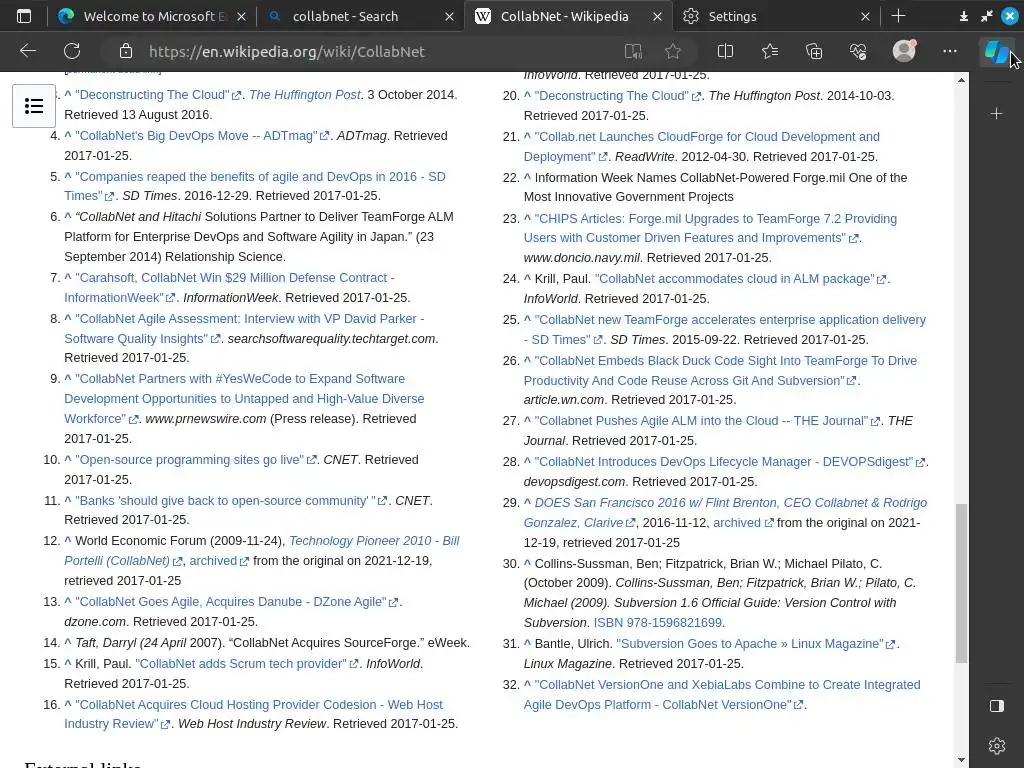Click archived link in reference 12
Viewport: 1024px width, 768px height.
click(213, 561)
